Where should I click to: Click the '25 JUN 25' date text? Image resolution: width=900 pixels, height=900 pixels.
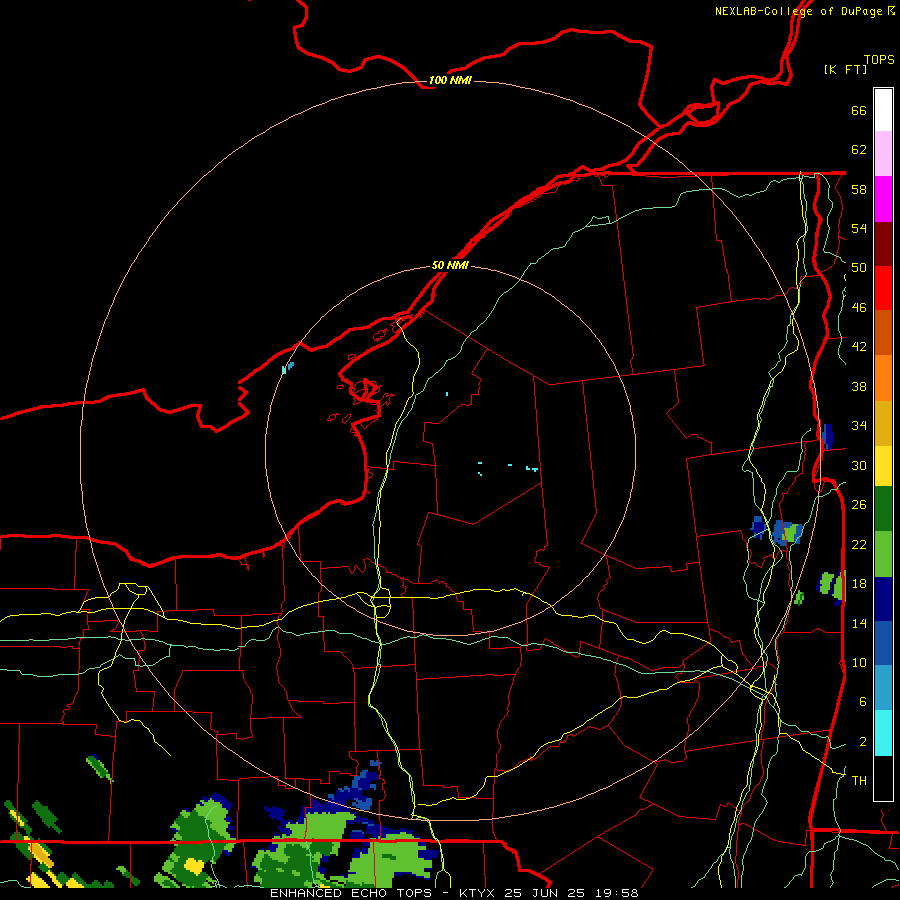pos(545,893)
